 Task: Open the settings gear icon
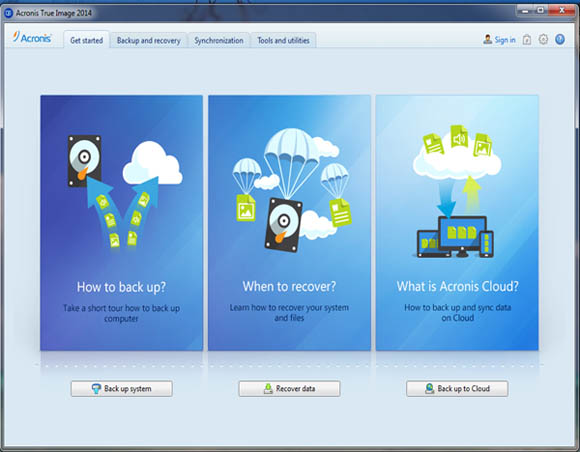pos(543,39)
